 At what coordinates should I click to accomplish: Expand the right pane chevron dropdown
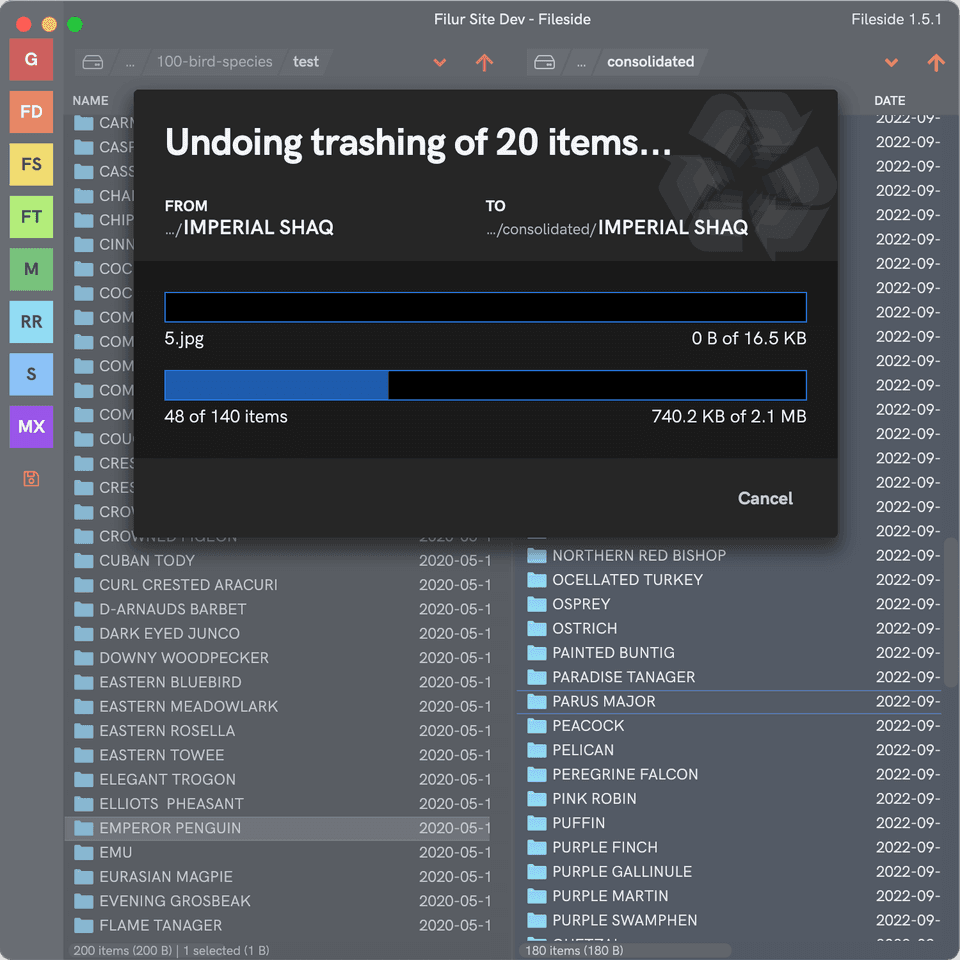pyautogui.click(x=891, y=62)
